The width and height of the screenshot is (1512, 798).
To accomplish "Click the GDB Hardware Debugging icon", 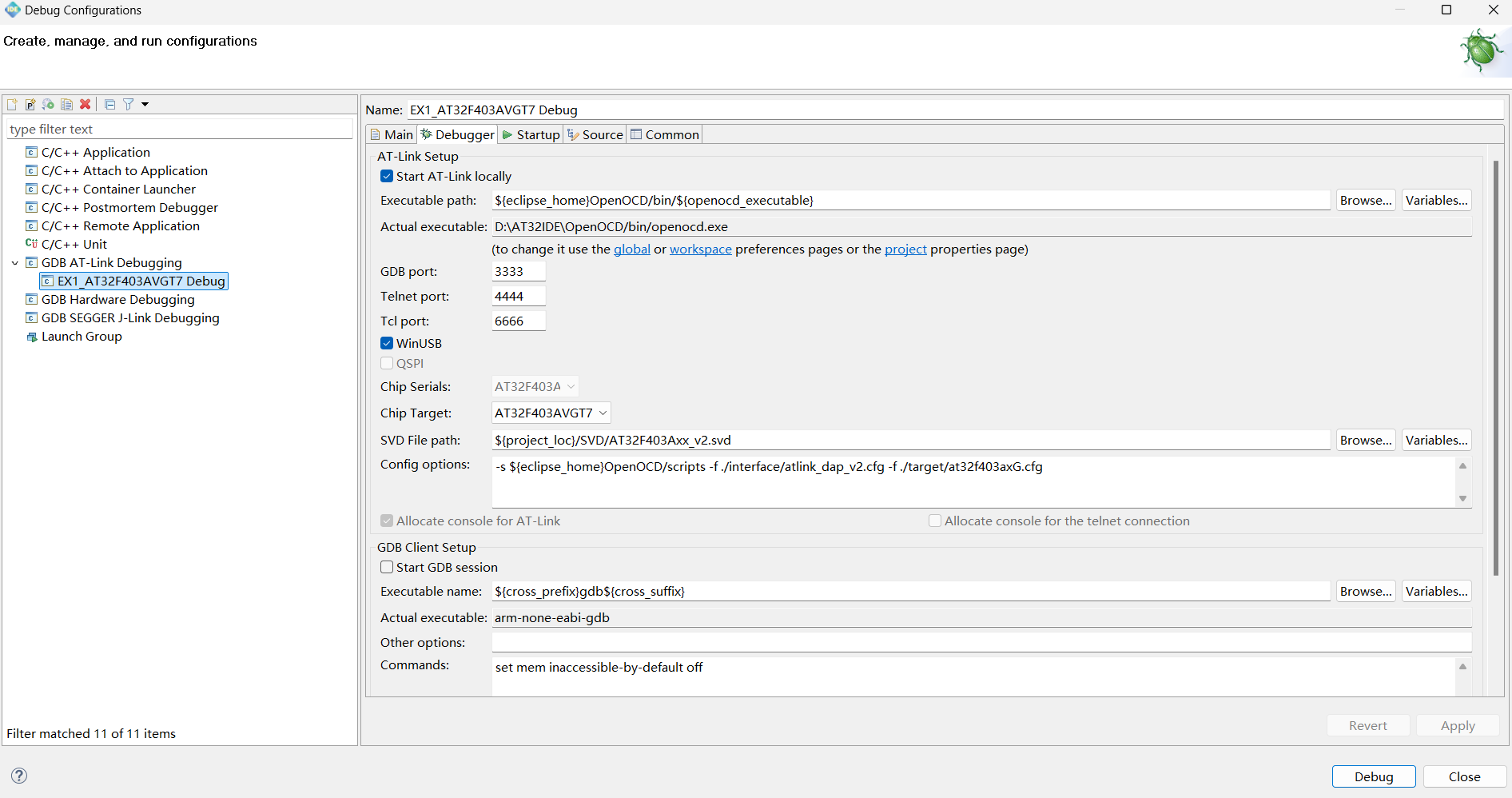I will point(32,299).
